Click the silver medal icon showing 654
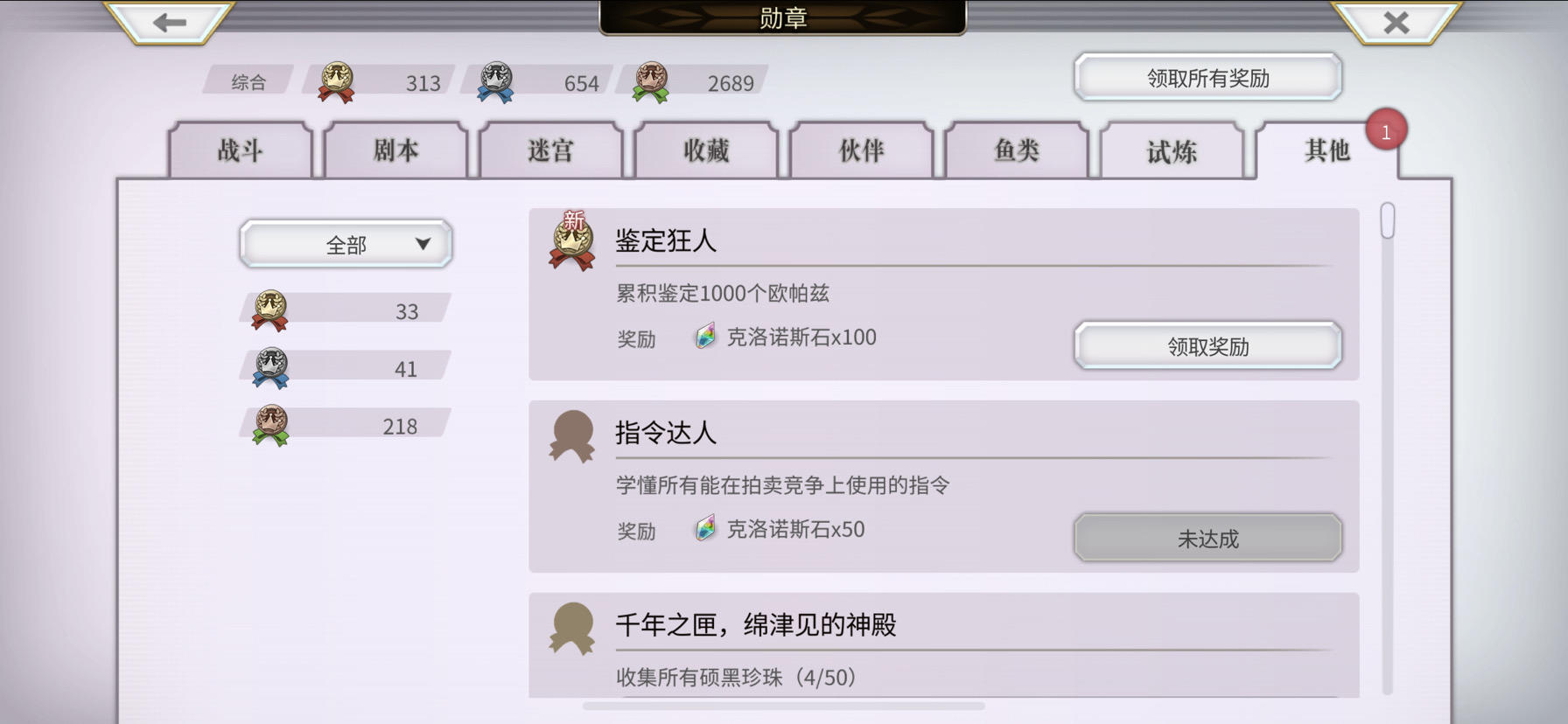 click(496, 82)
